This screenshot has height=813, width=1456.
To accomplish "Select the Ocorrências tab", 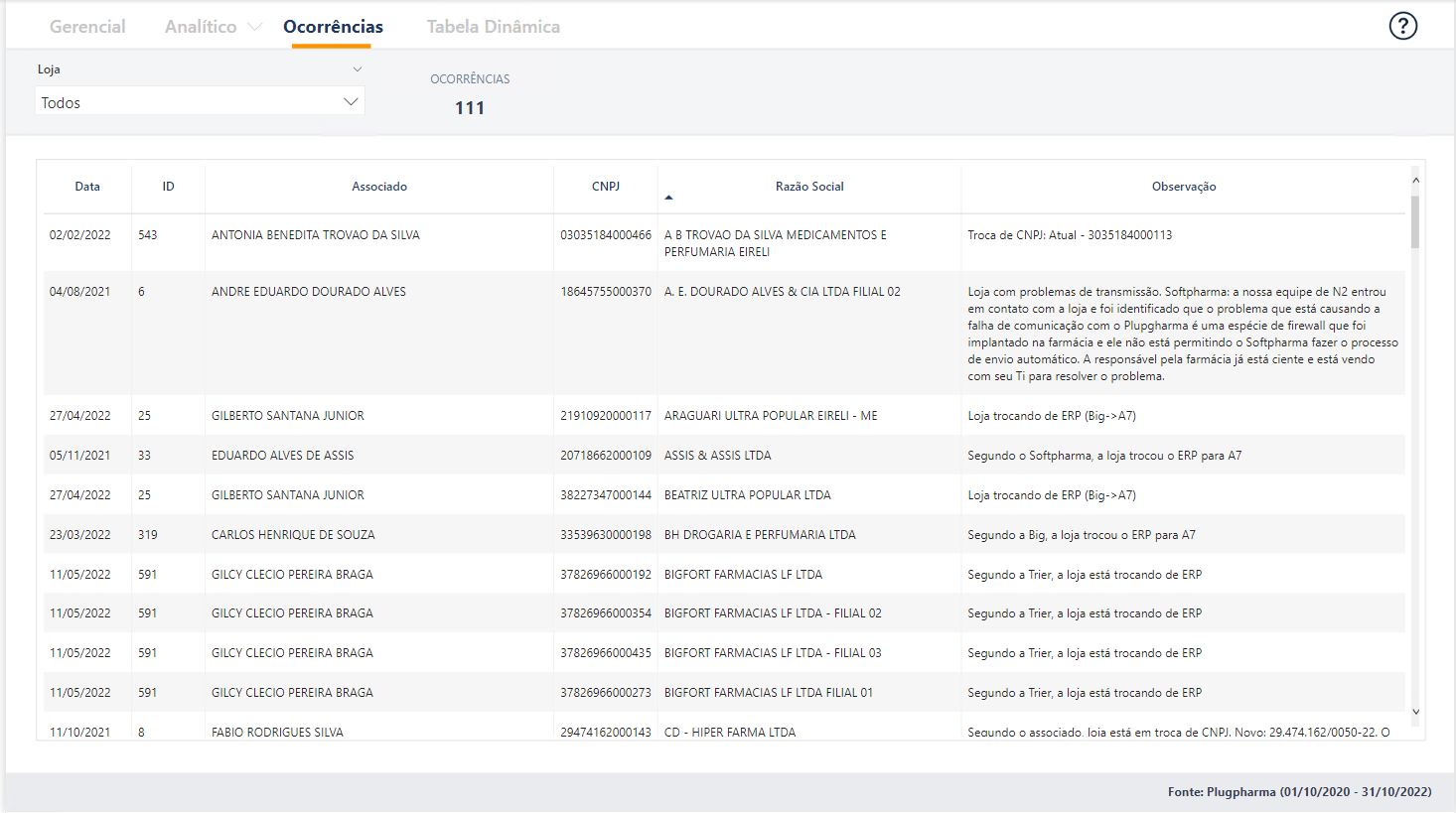I will pos(333,27).
